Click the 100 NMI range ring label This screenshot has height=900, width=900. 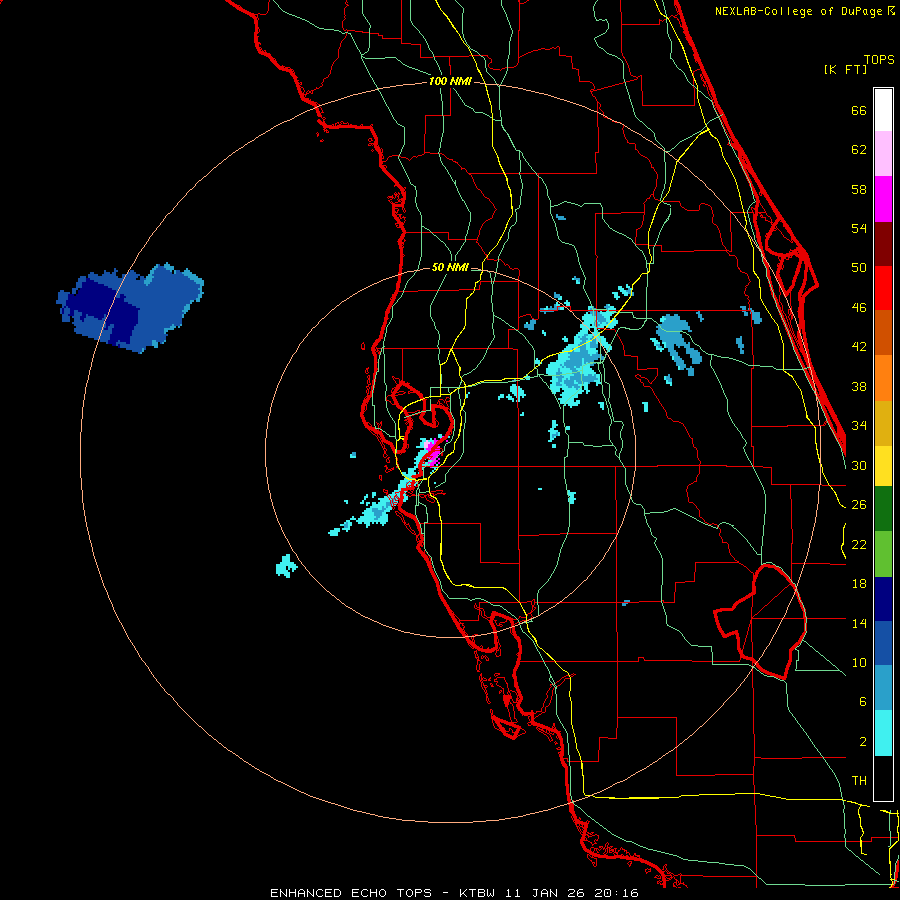click(x=450, y=82)
